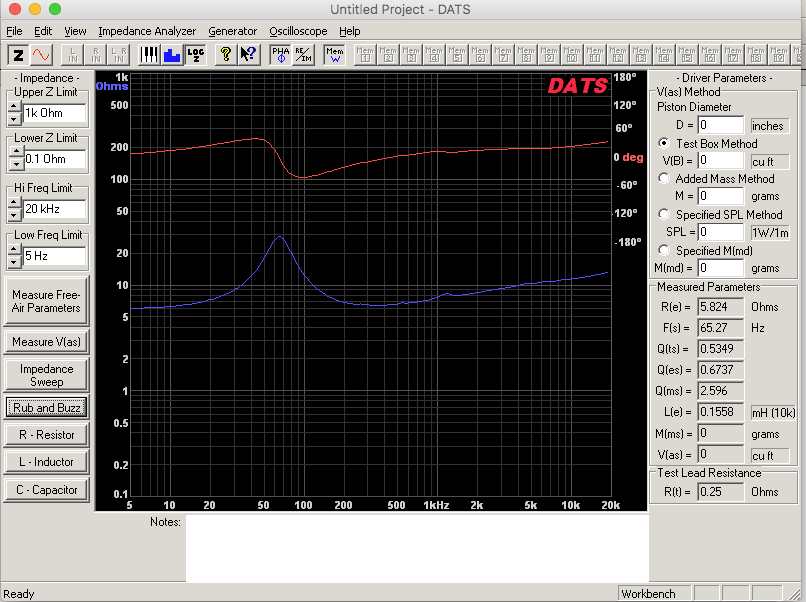The width and height of the screenshot is (806, 602).
Task: Toggle the RE/IM display icon
Action: tap(303, 54)
